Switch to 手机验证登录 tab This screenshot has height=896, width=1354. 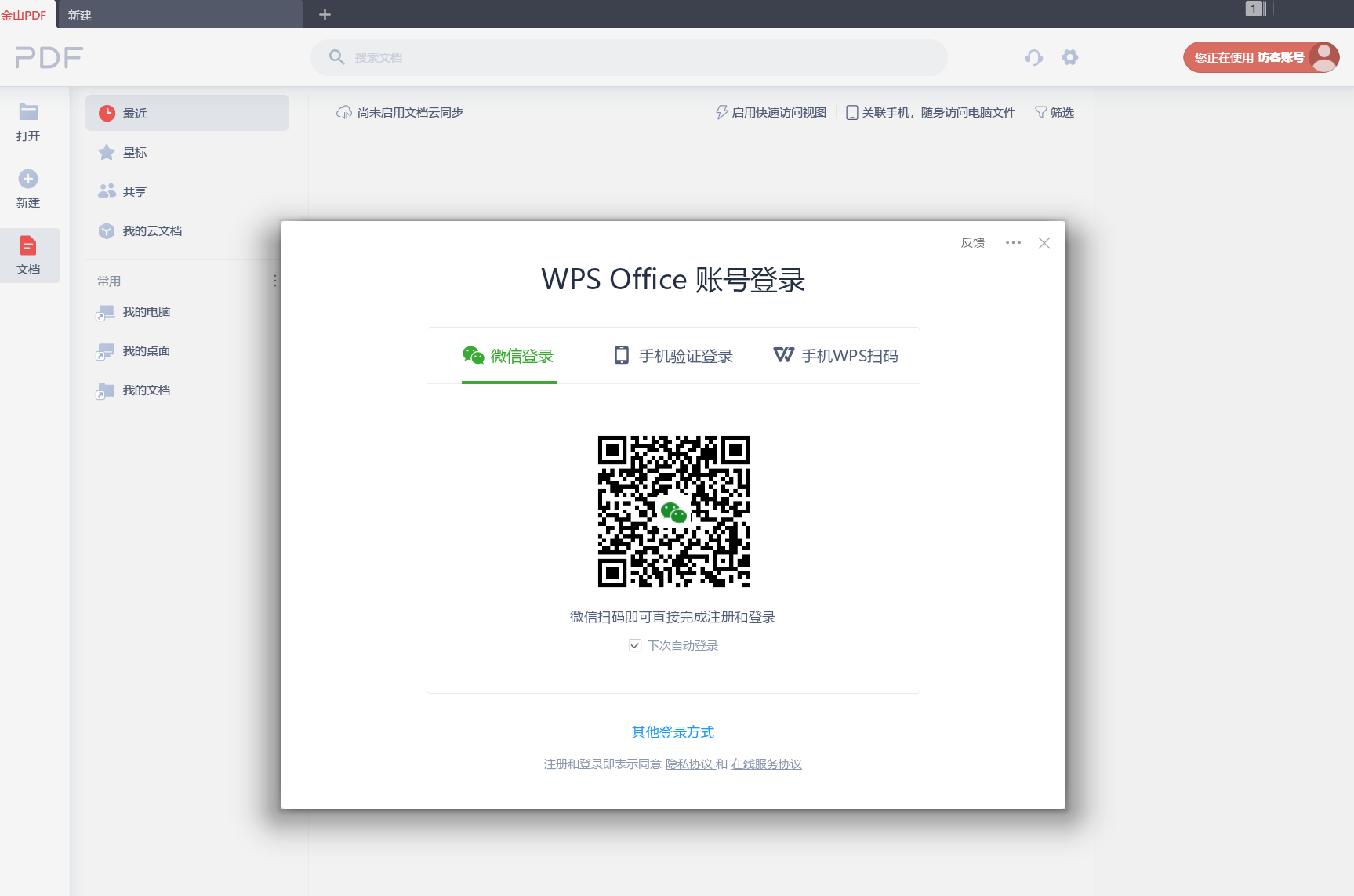click(673, 356)
